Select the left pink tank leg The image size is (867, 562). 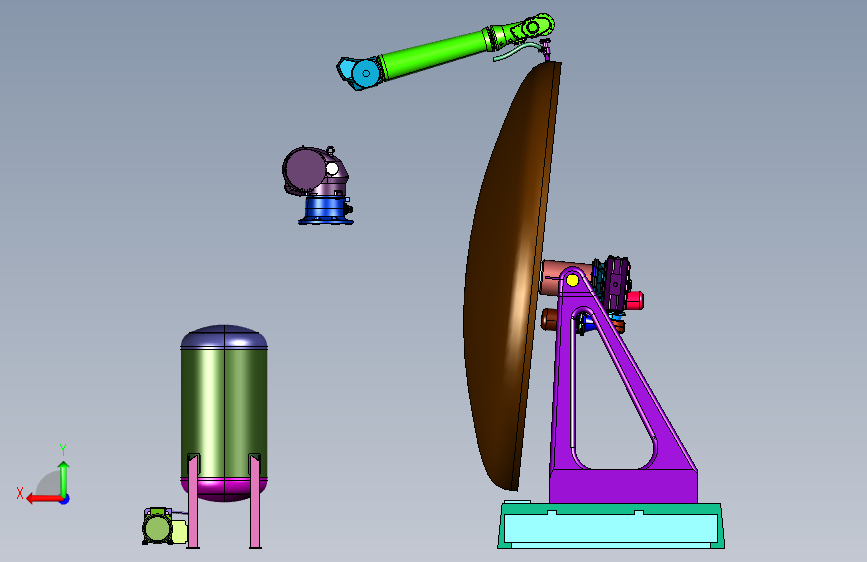[193, 501]
